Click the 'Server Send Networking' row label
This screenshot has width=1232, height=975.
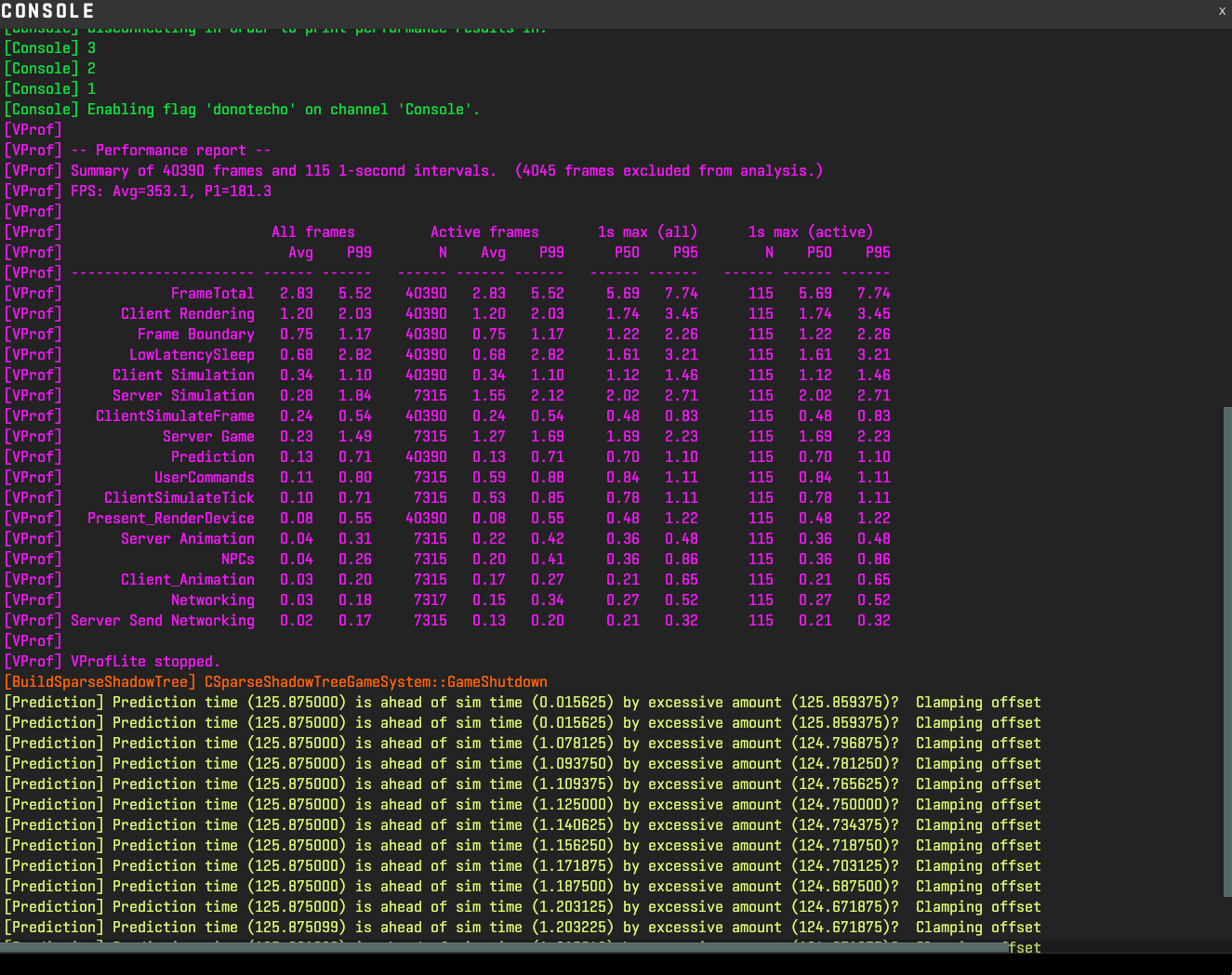point(163,621)
